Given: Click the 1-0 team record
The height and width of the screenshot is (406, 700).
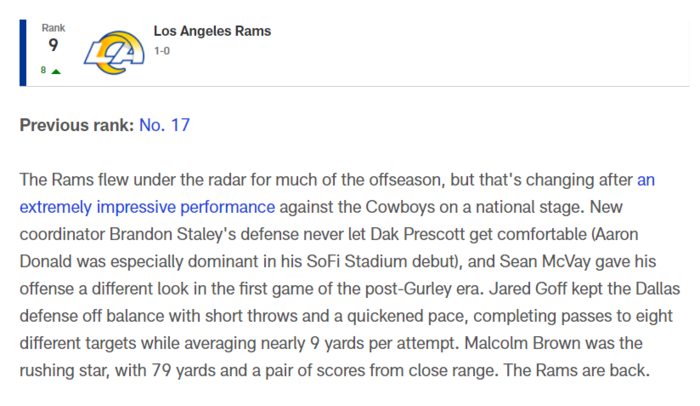Looking at the screenshot, I should 162,51.
